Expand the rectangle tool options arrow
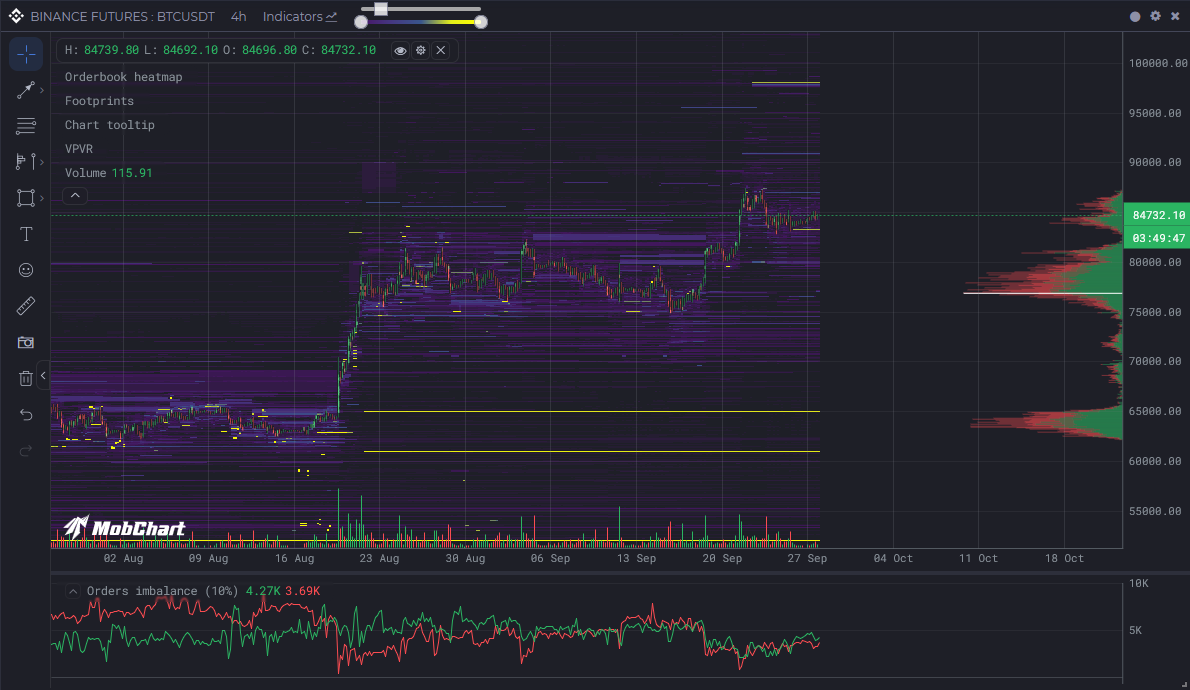 (42, 198)
